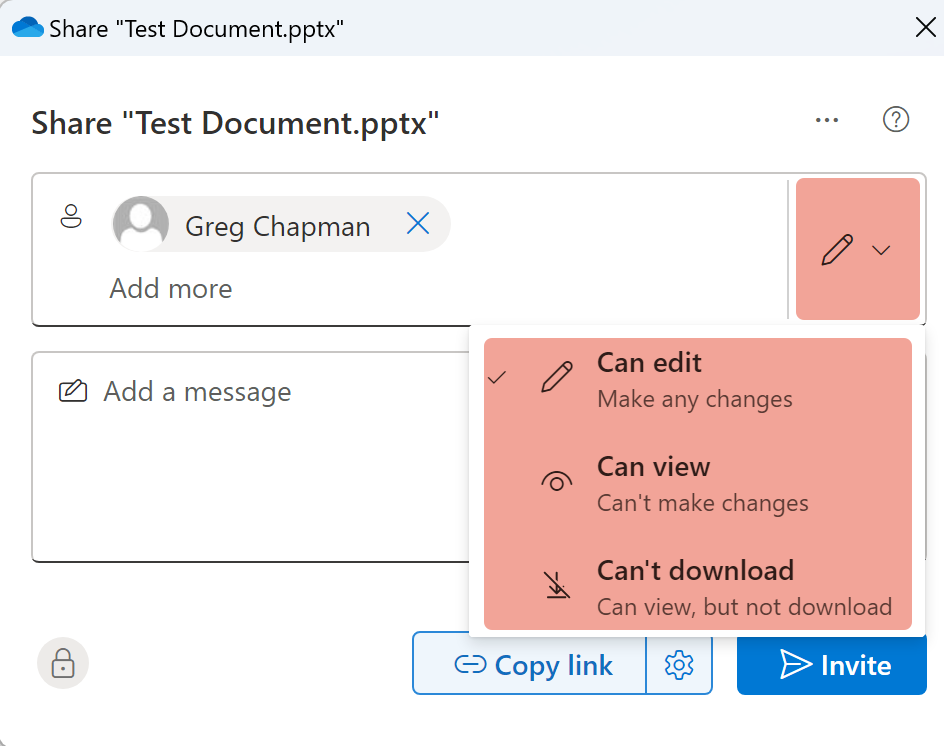Viewport: 944px width, 746px height.
Task: Click the OneDrive cloud icon in title bar
Action: pos(27,27)
